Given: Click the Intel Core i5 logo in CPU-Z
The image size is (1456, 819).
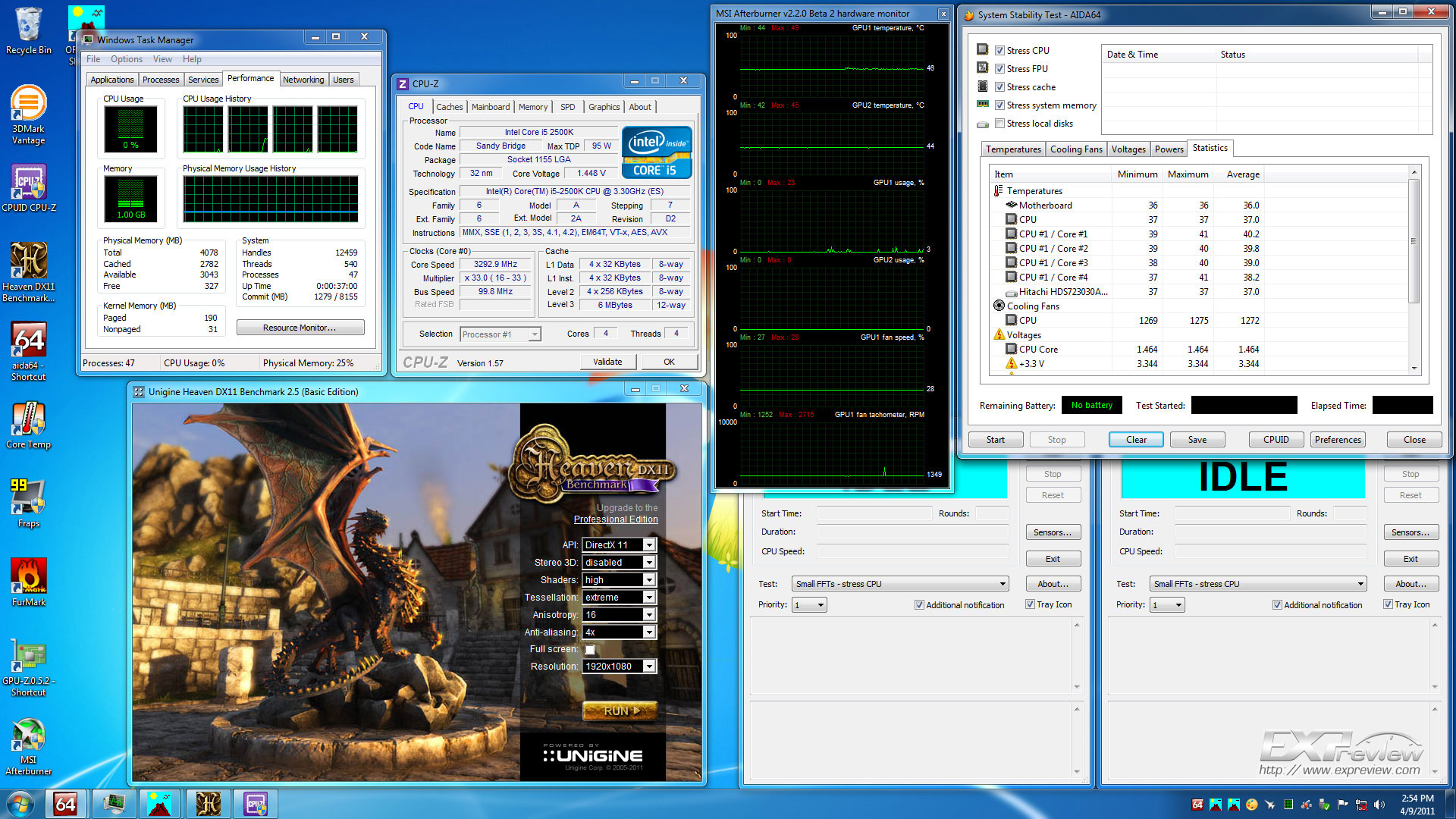Looking at the screenshot, I should pos(657,152).
